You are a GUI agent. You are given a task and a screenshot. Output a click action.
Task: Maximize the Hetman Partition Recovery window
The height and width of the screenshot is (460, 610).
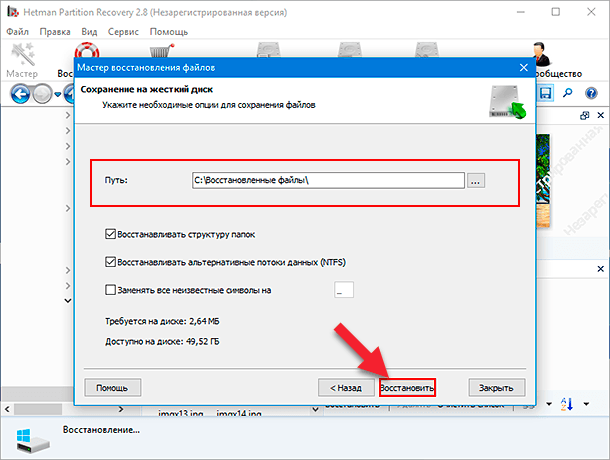(556, 12)
